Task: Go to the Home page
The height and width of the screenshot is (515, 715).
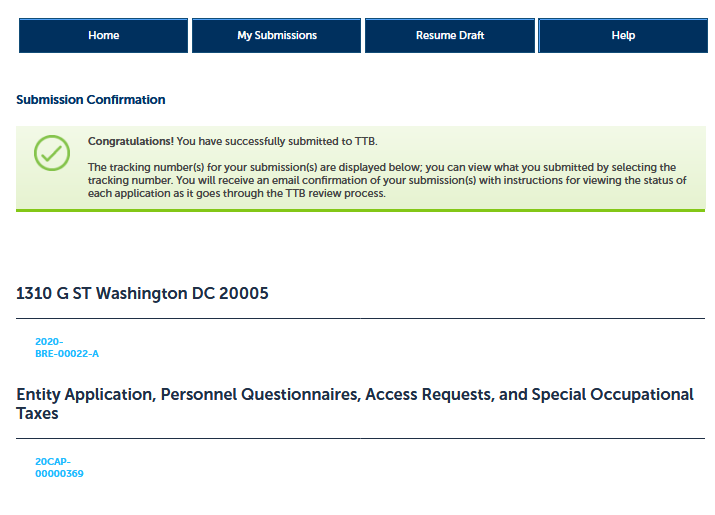Action: coord(103,36)
